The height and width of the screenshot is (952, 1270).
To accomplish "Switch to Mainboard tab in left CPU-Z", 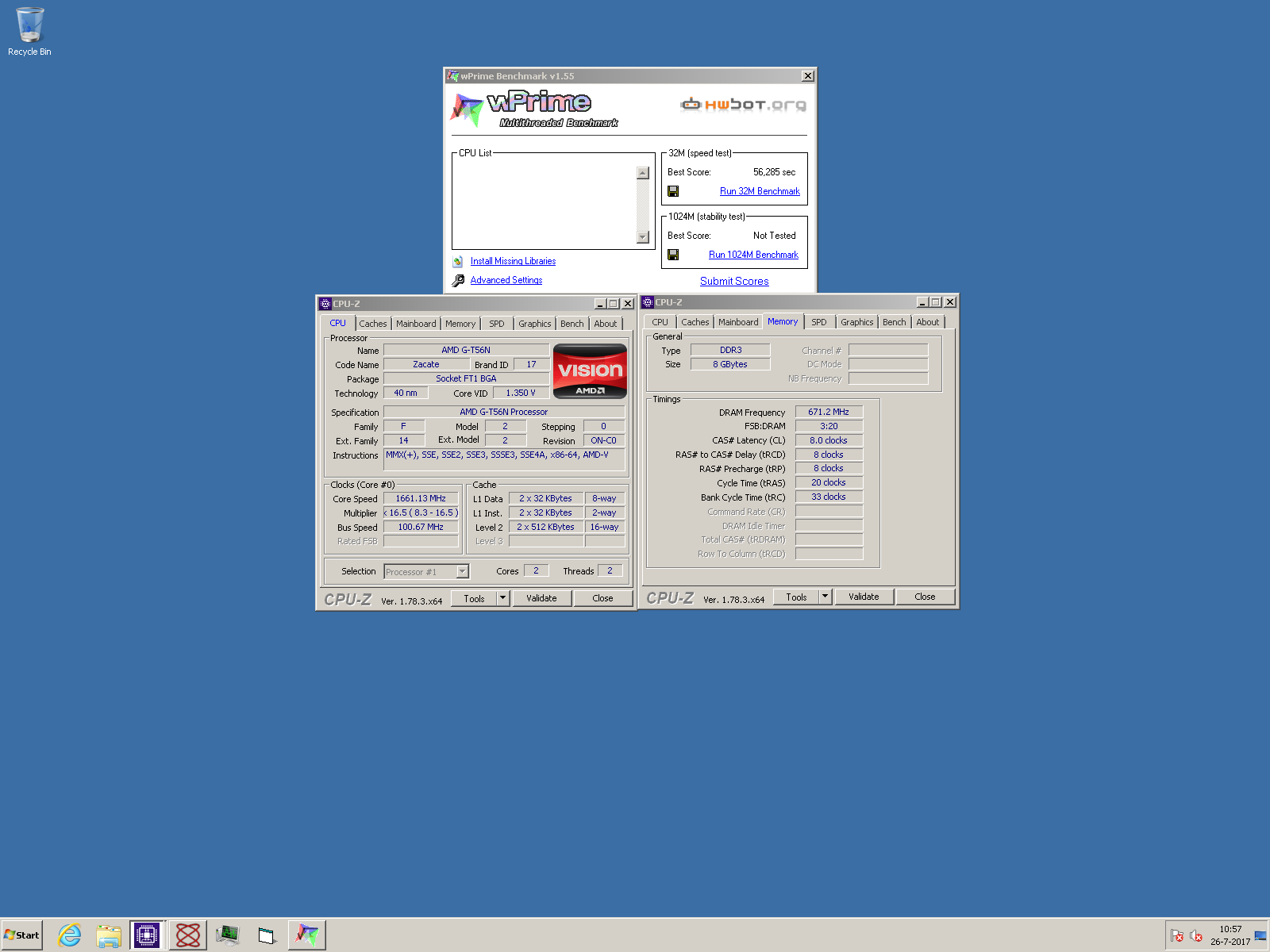I will (416, 324).
